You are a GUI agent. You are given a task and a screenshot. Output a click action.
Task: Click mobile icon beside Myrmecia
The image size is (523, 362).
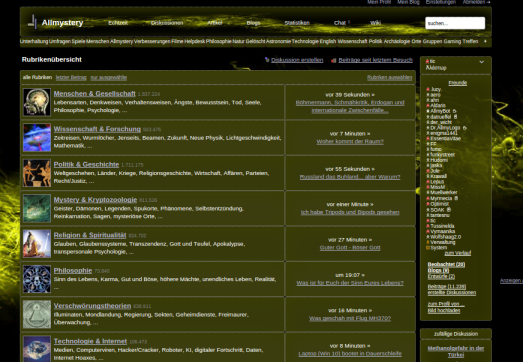pos(456,198)
